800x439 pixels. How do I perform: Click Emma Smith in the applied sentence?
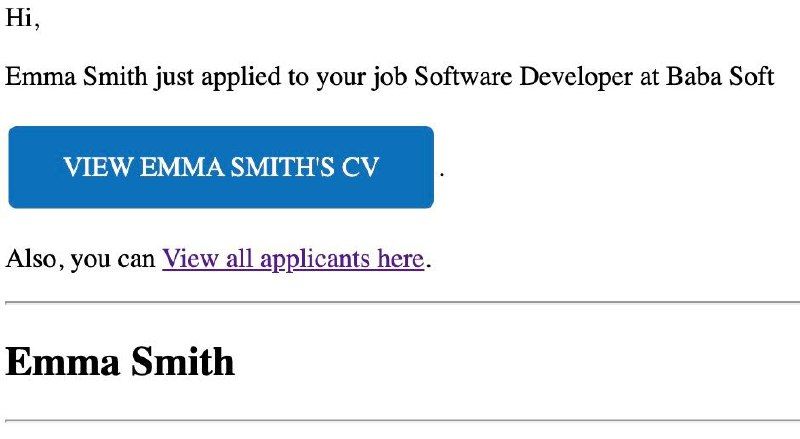click(77, 77)
